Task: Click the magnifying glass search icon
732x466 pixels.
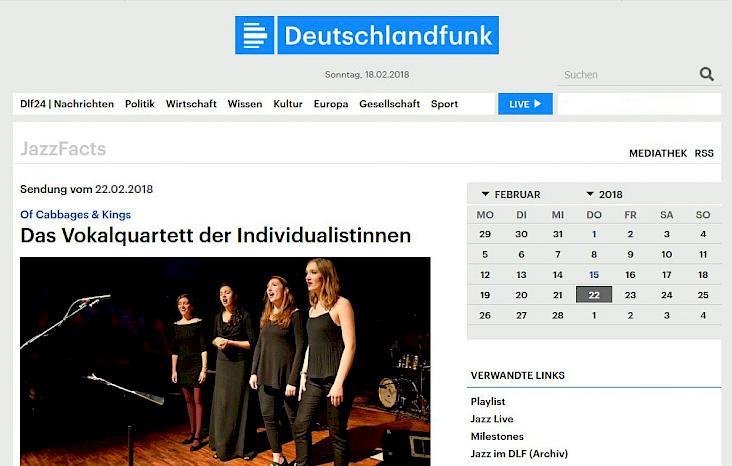Action: click(x=706, y=74)
